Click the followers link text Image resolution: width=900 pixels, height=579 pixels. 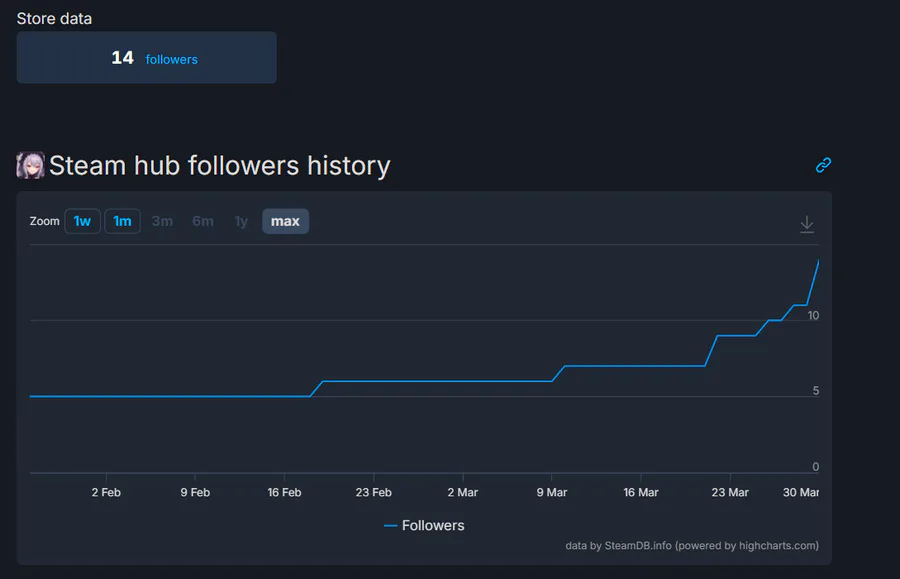pyautogui.click(x=172, y=59)
